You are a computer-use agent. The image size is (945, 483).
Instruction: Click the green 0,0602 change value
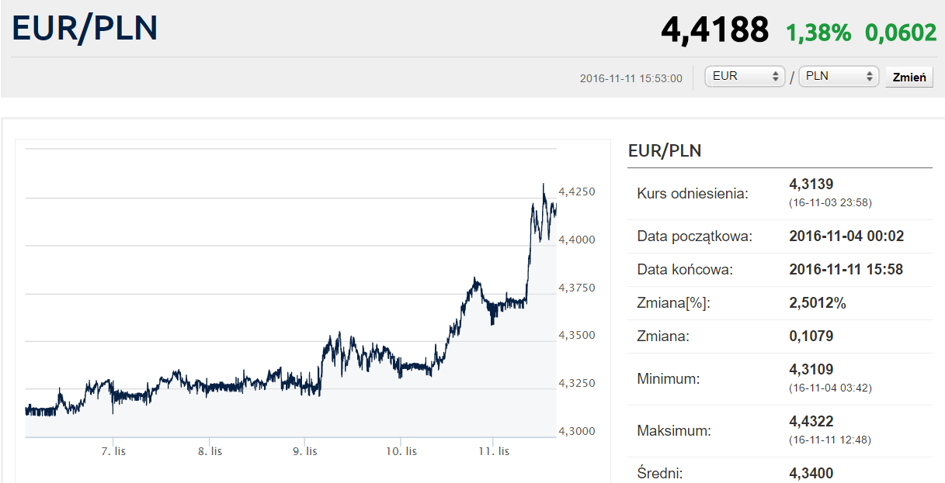[x=900, y=33]
